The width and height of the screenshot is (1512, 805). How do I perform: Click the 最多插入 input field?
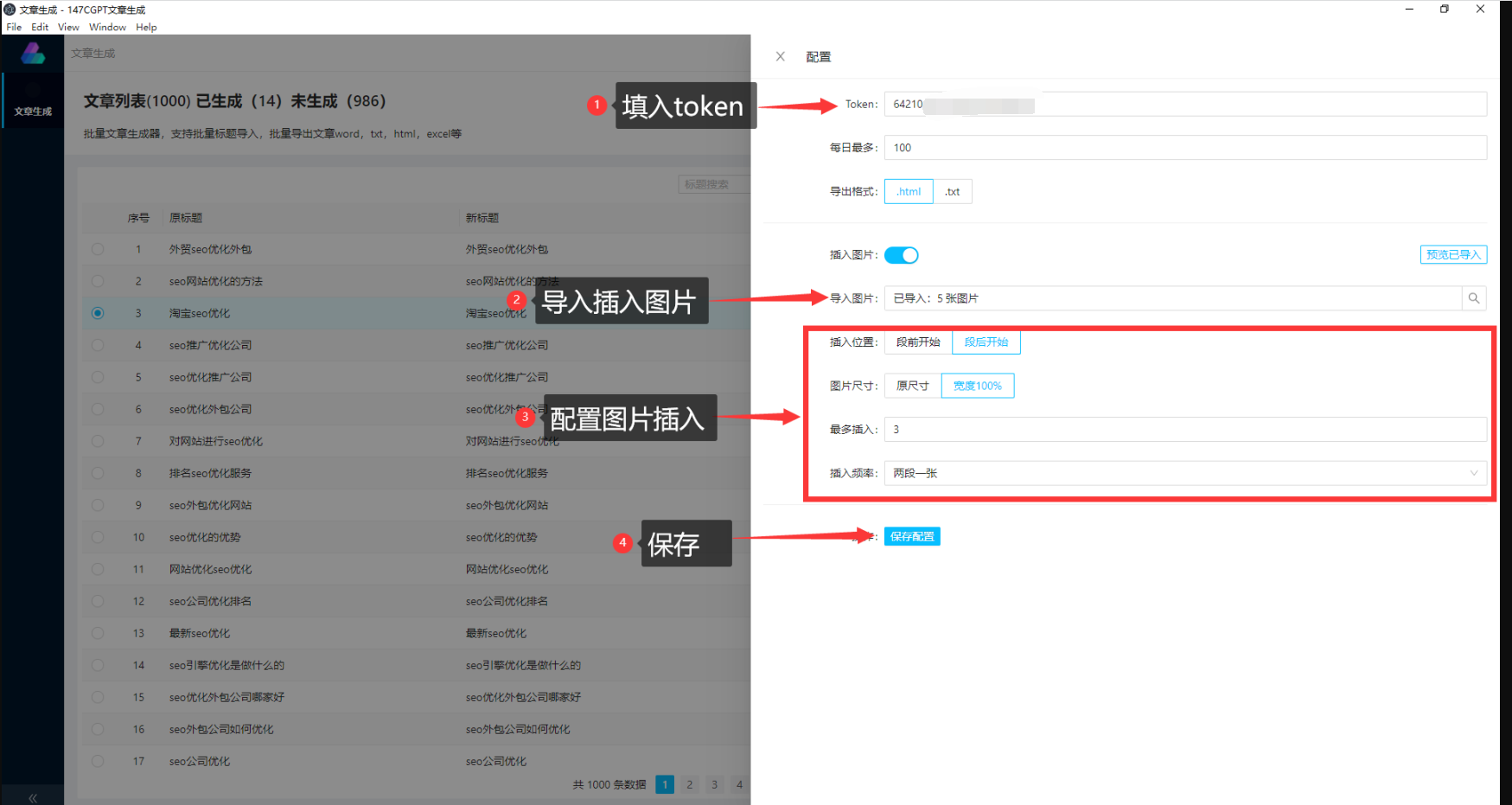[1184, 430]
